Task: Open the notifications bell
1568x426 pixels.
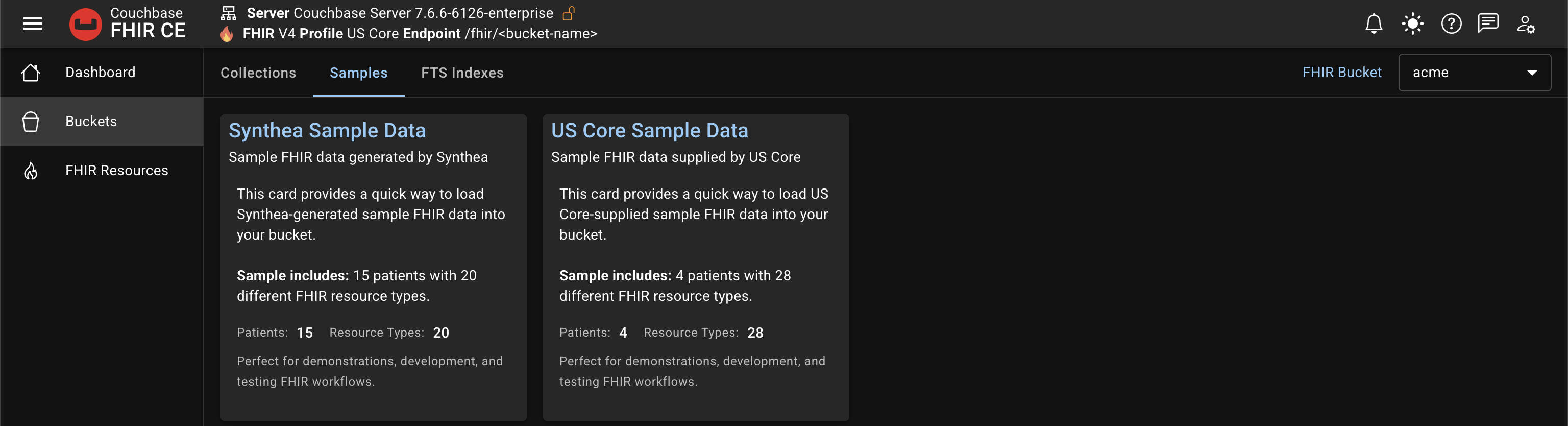Action: tap(1374, 24)
